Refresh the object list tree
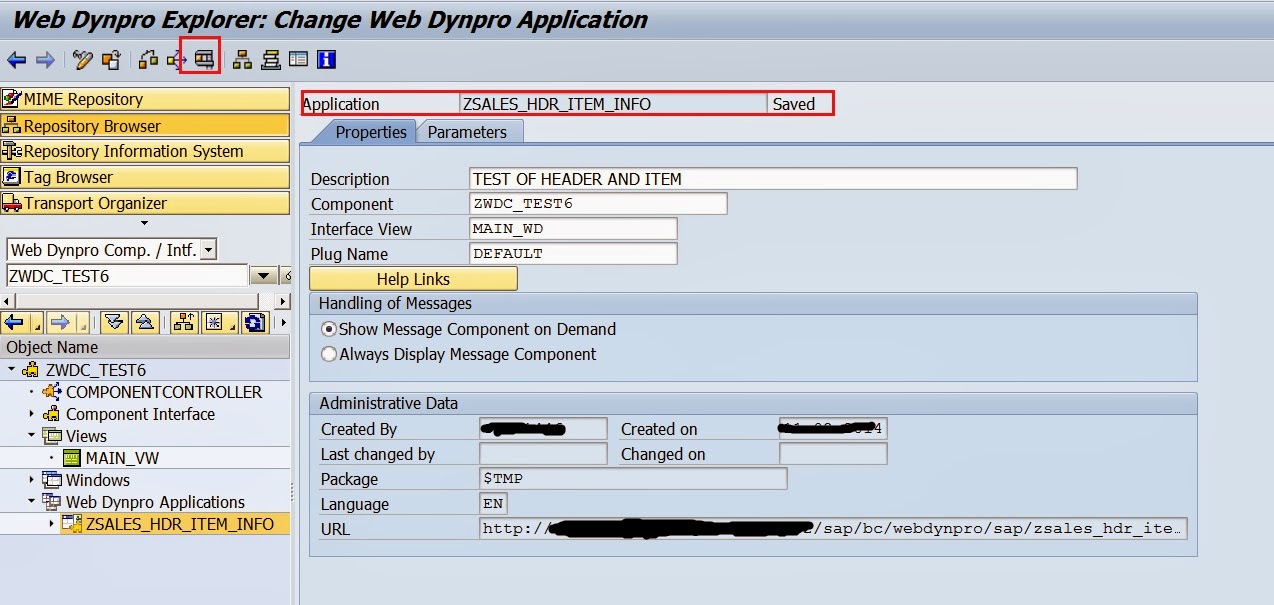 (255, 322)
